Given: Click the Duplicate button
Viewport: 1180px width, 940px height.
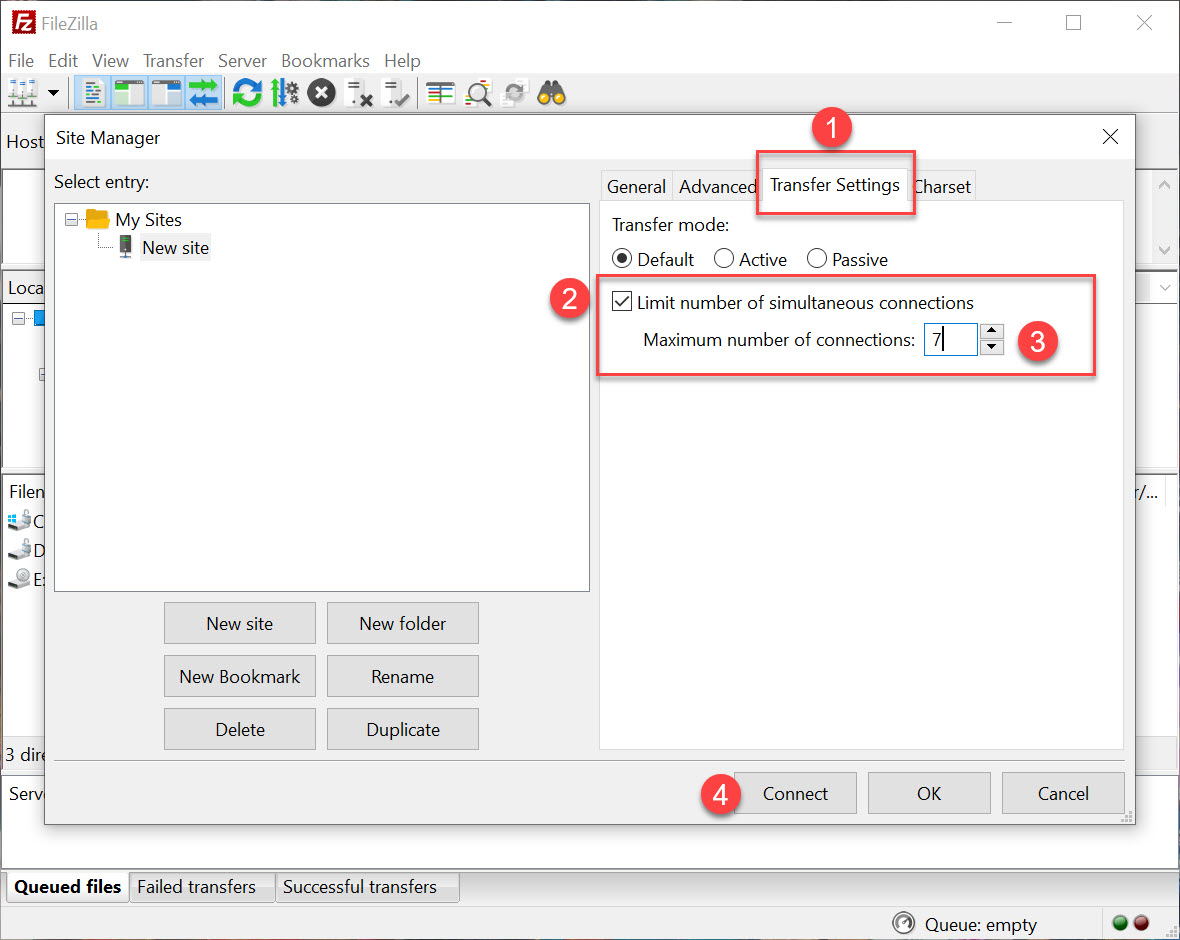Looking at the screenshot, I should (x=402, y=729).
